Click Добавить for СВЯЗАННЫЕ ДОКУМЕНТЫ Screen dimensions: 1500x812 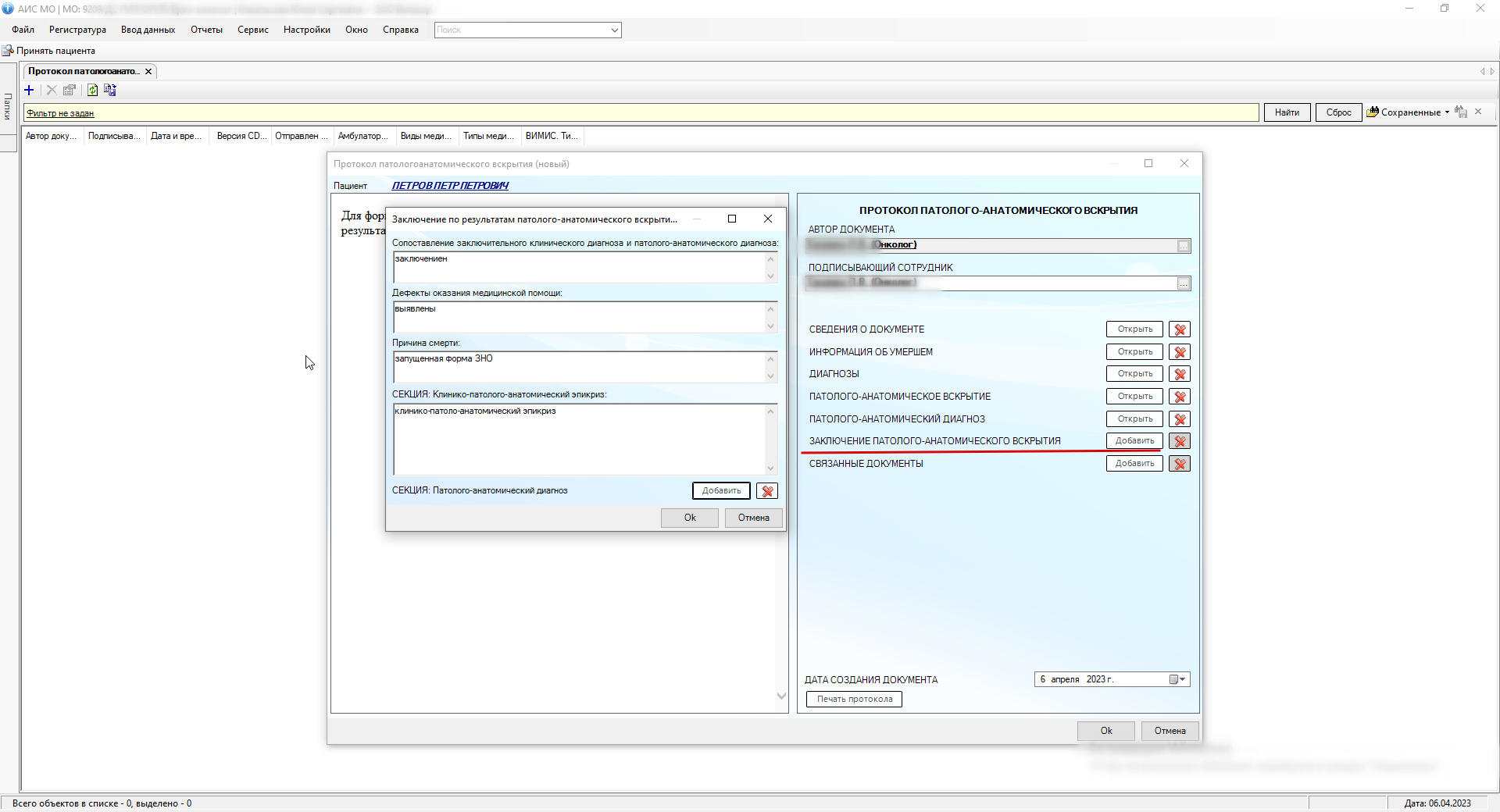(1134, 464)
